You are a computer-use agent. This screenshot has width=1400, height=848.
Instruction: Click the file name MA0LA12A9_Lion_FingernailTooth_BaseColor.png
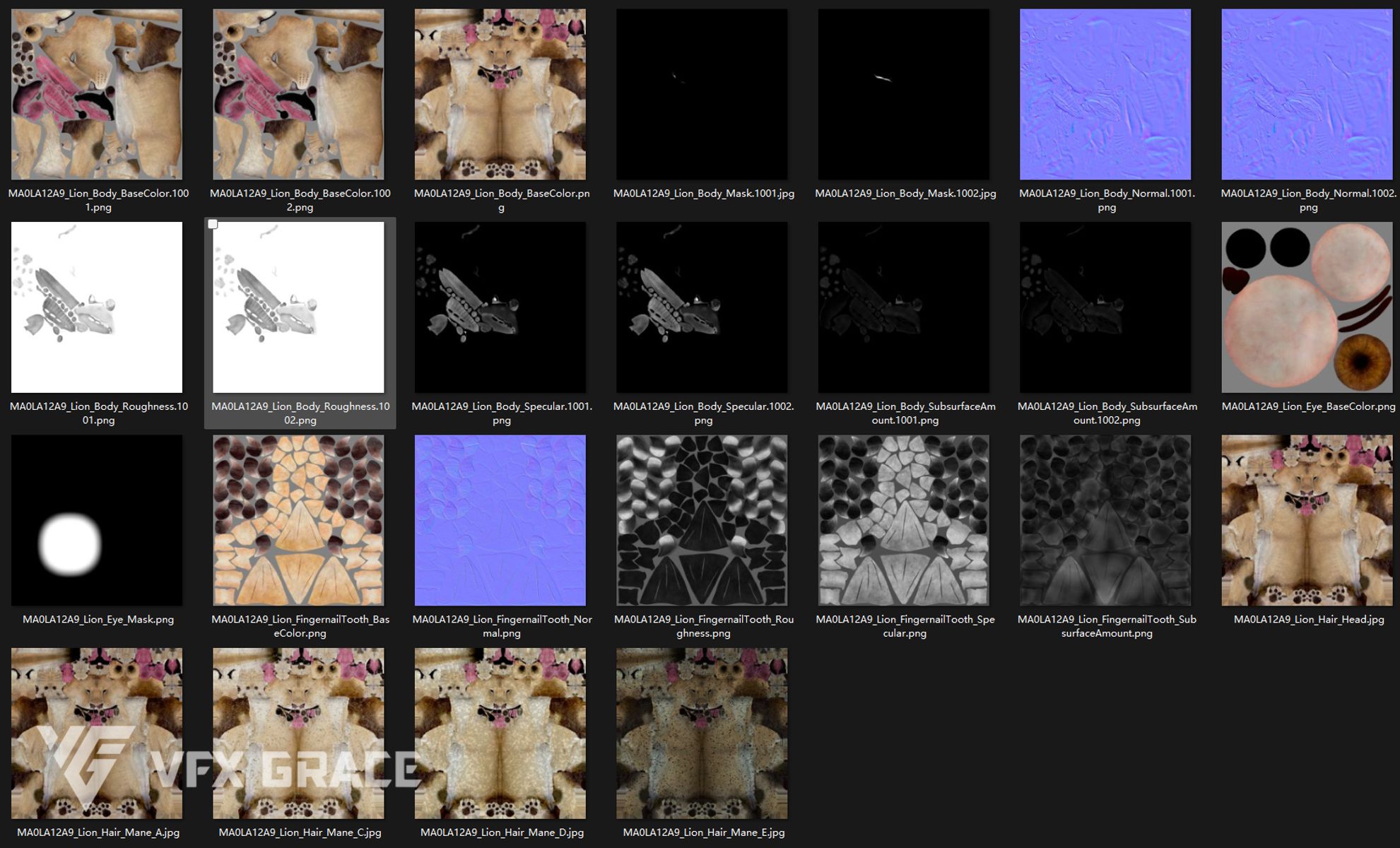coord(300,626)
